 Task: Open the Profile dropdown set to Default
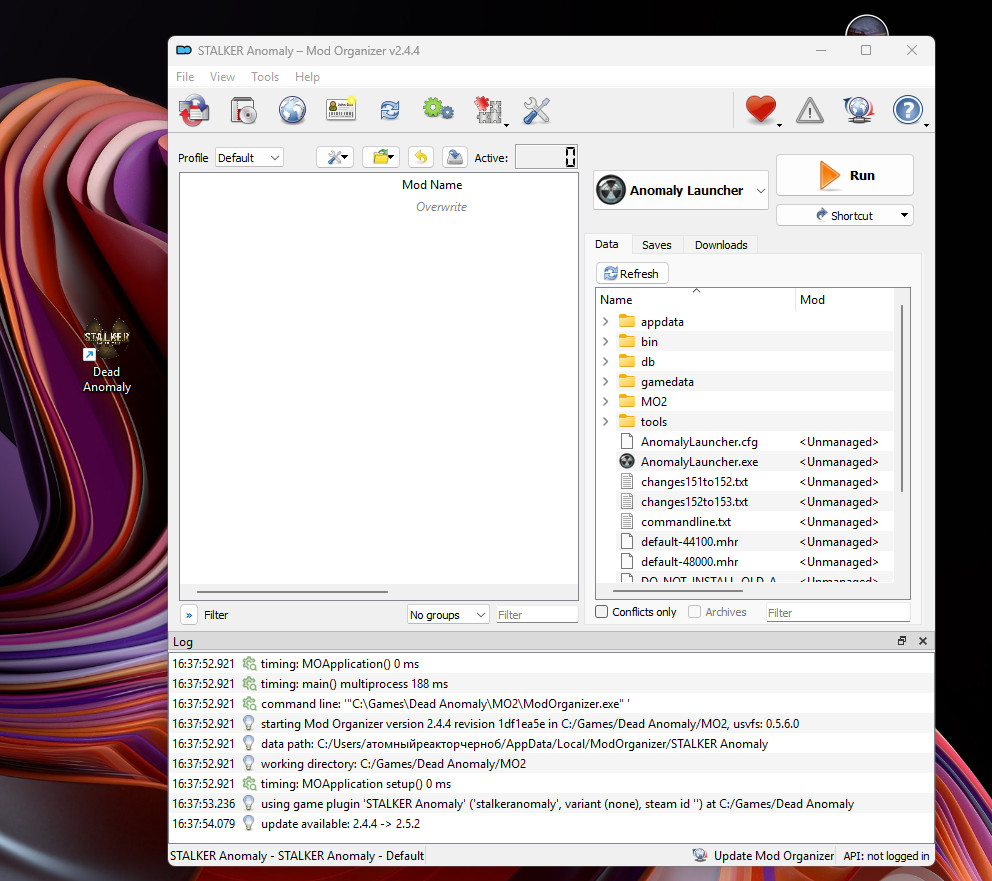pyautogui.click(x=249, y=157)
